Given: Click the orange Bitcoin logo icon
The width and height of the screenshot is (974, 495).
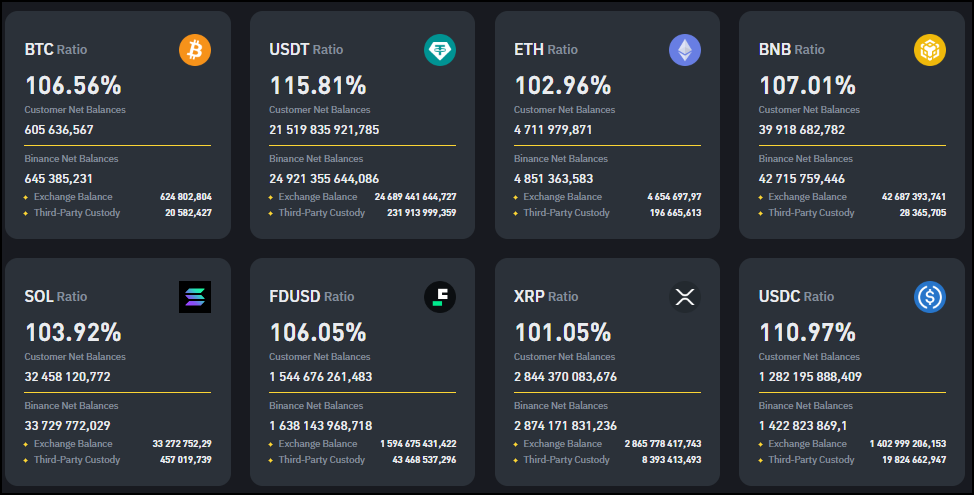Looking at the screenshot, I should pyautogui.click(x=195, y=50).
